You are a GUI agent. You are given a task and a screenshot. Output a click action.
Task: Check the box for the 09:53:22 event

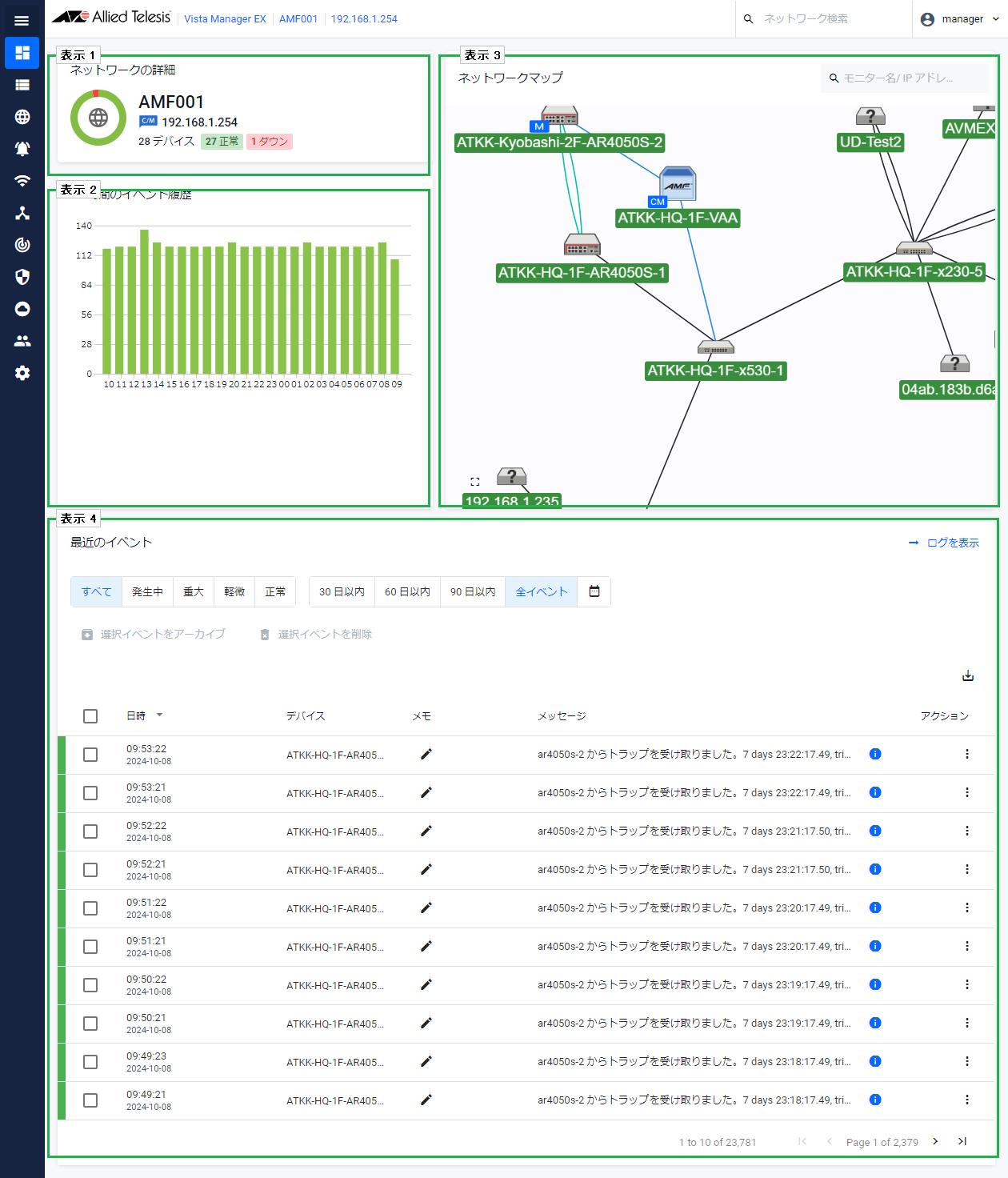(90, 755)
